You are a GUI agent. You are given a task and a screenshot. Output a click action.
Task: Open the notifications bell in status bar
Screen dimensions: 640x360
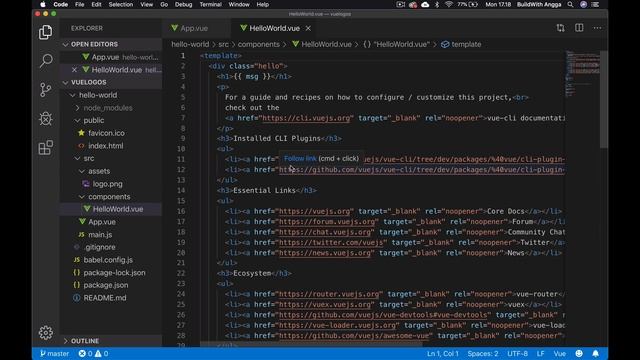tap(596, 353)
